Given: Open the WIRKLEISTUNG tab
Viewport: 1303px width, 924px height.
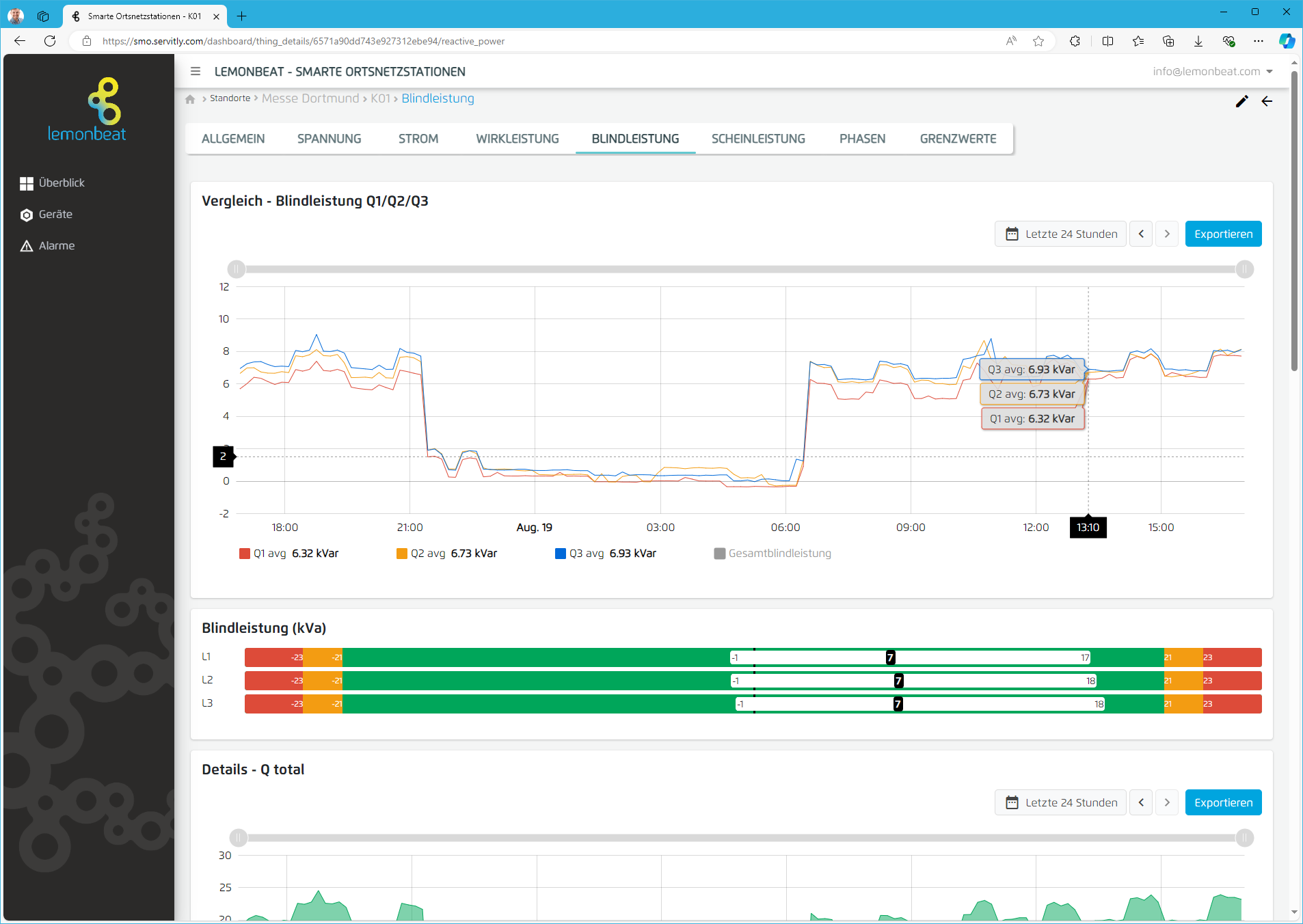Looking at the screenshot, I should point(517,139).
